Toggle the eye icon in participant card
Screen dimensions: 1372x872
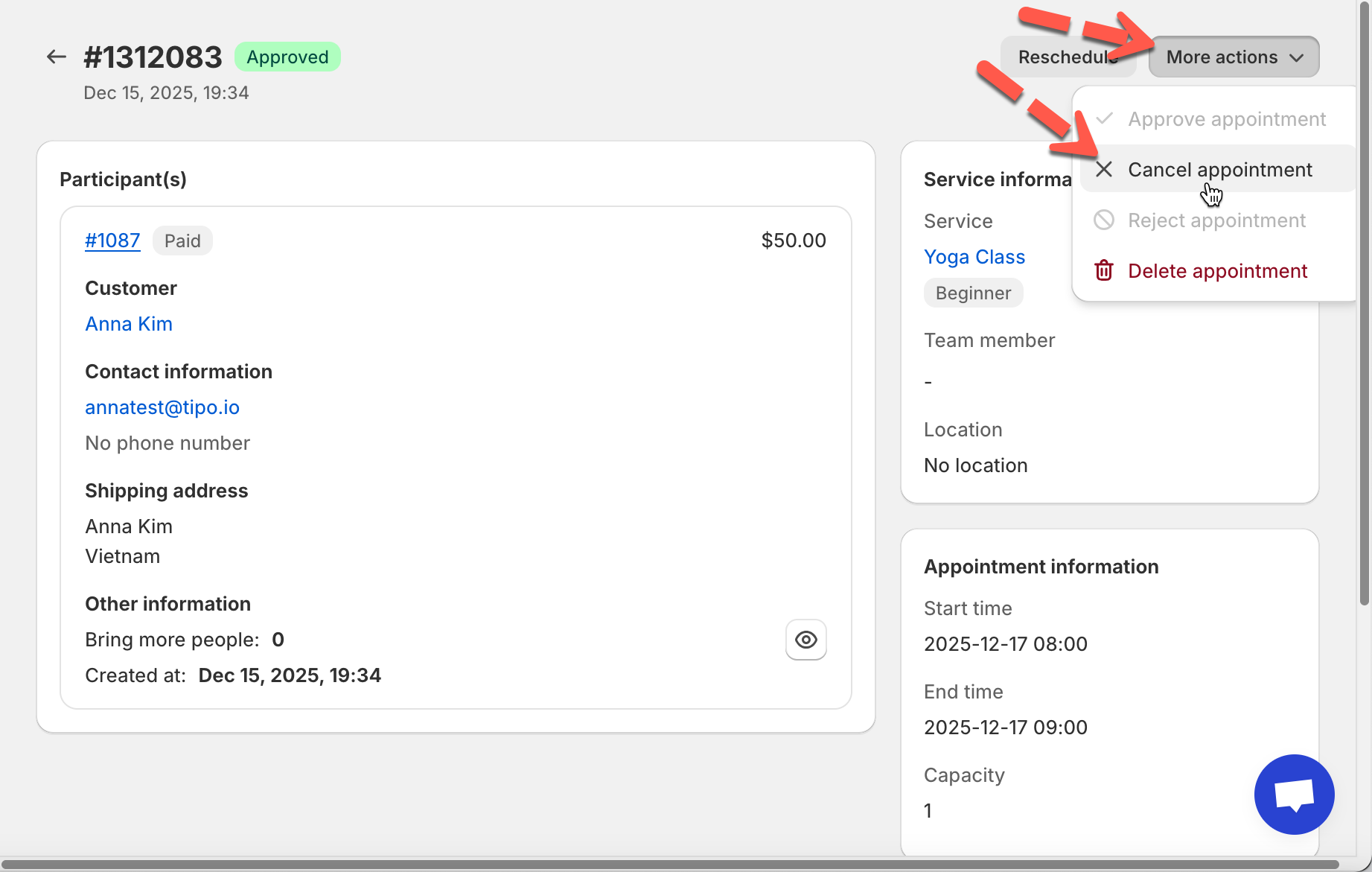point(805,640)
